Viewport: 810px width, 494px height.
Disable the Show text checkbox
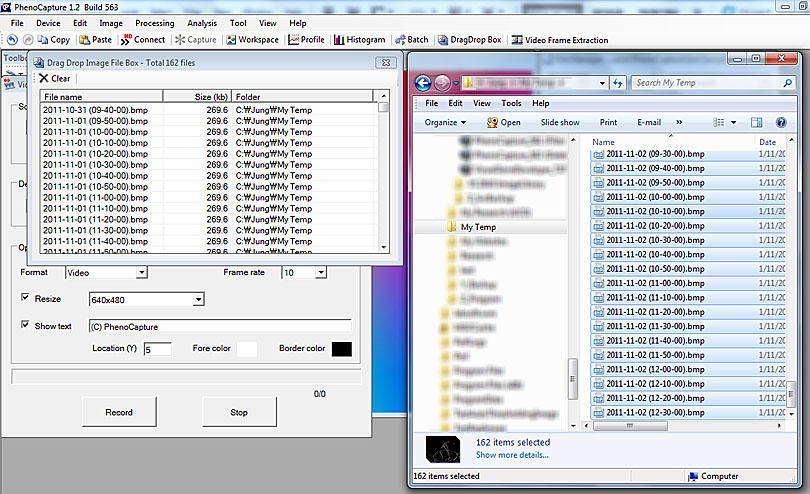[26, 325]
